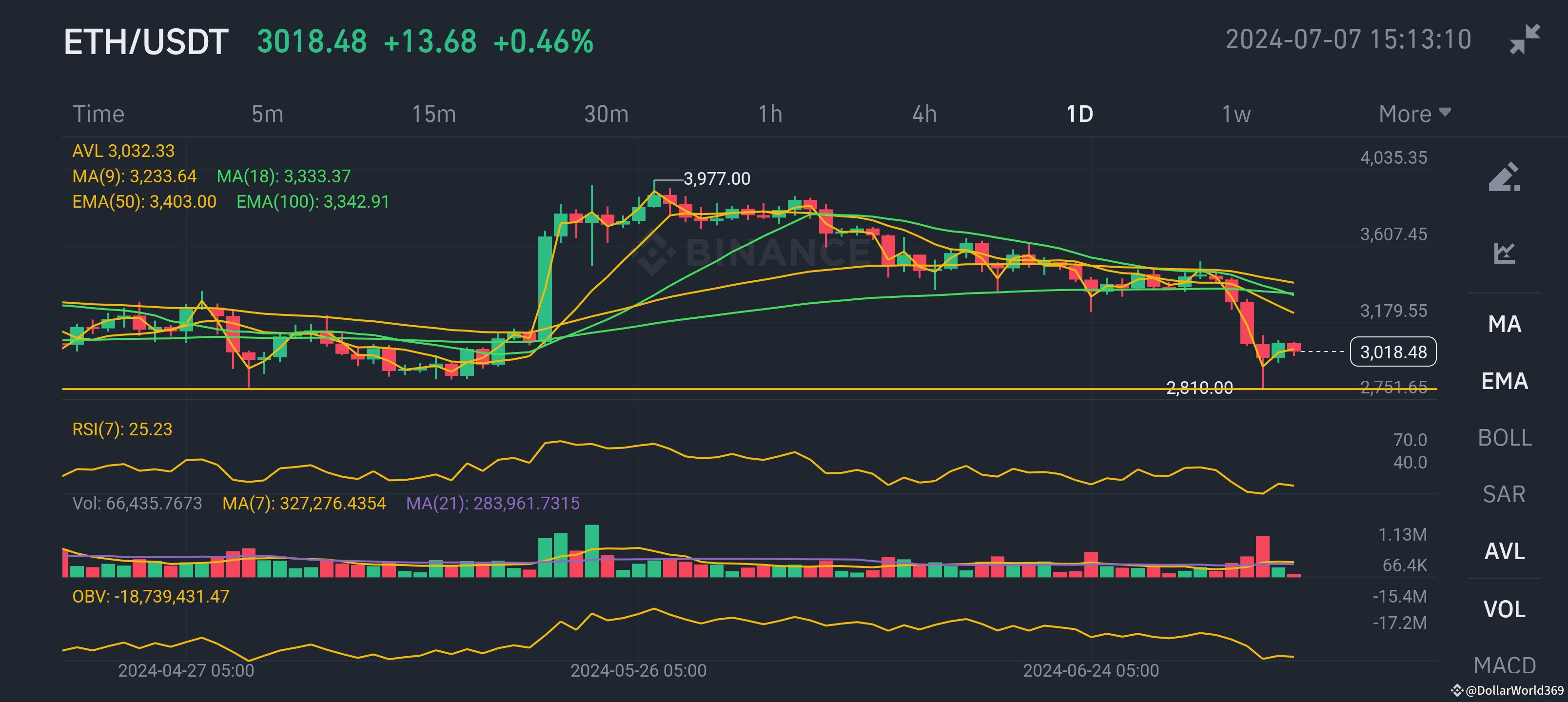The height and width of the screenshot is (702, 1568).
Task: Select the 15m interval tab
Action: pyautogui.click(x=433, y=114)
